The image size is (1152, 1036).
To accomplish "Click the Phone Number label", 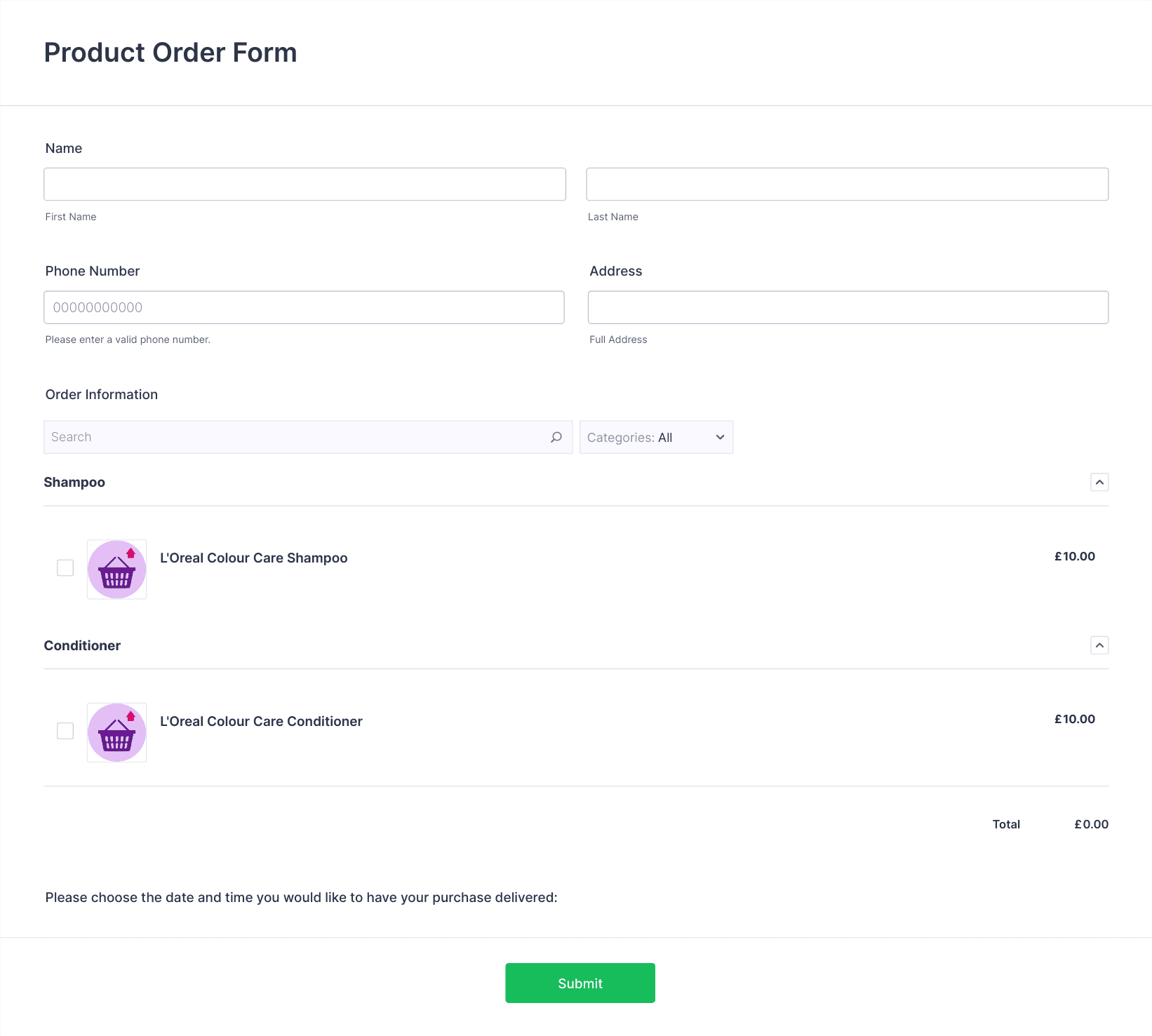I will pos(93,271).
